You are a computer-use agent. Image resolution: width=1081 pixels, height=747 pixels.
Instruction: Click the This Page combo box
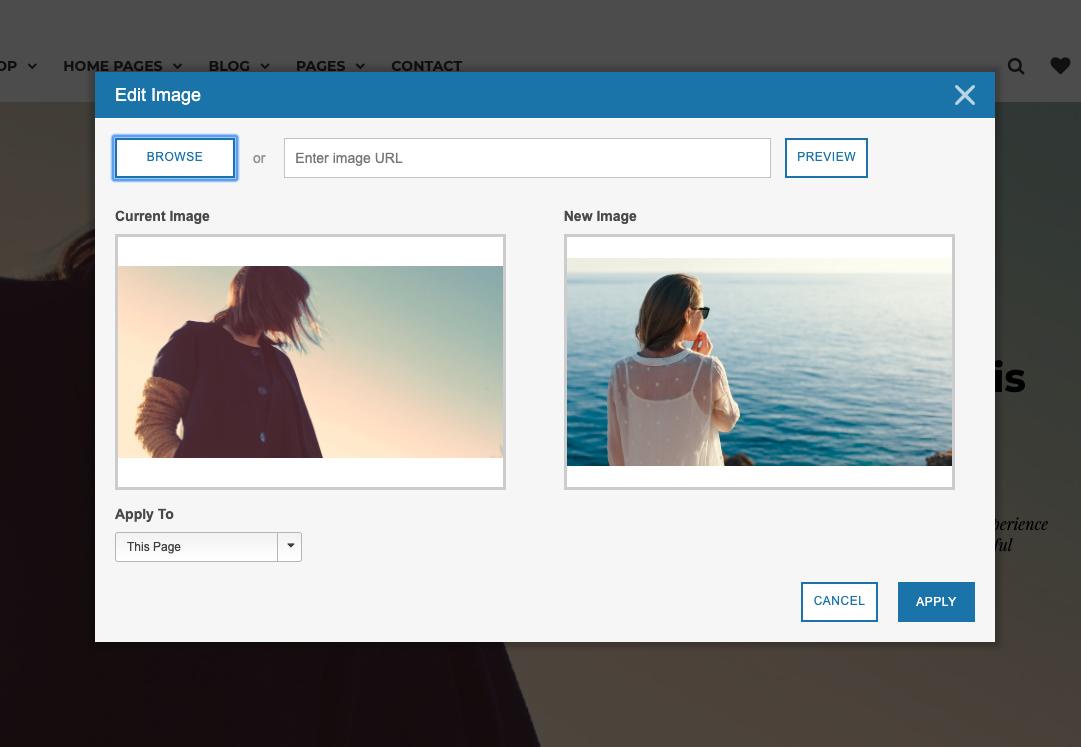click(208, 546)
